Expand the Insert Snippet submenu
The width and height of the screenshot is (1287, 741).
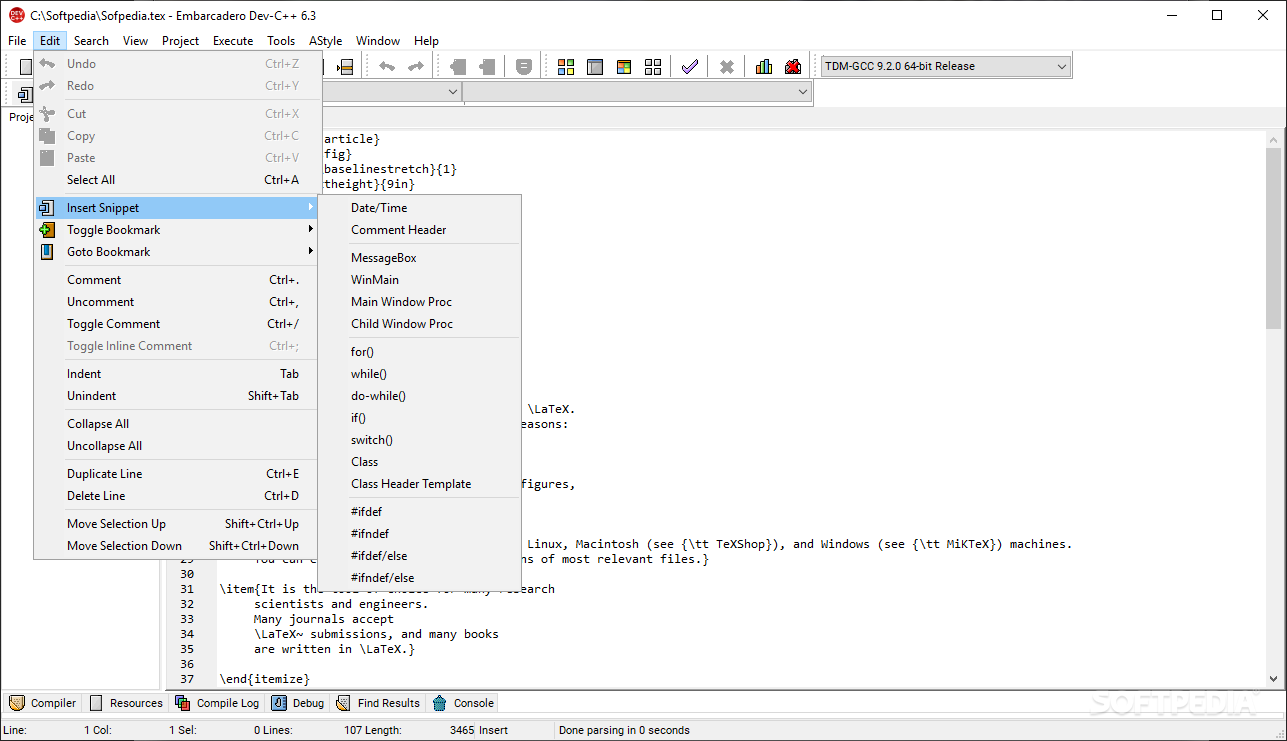click(x=176, y=208)
